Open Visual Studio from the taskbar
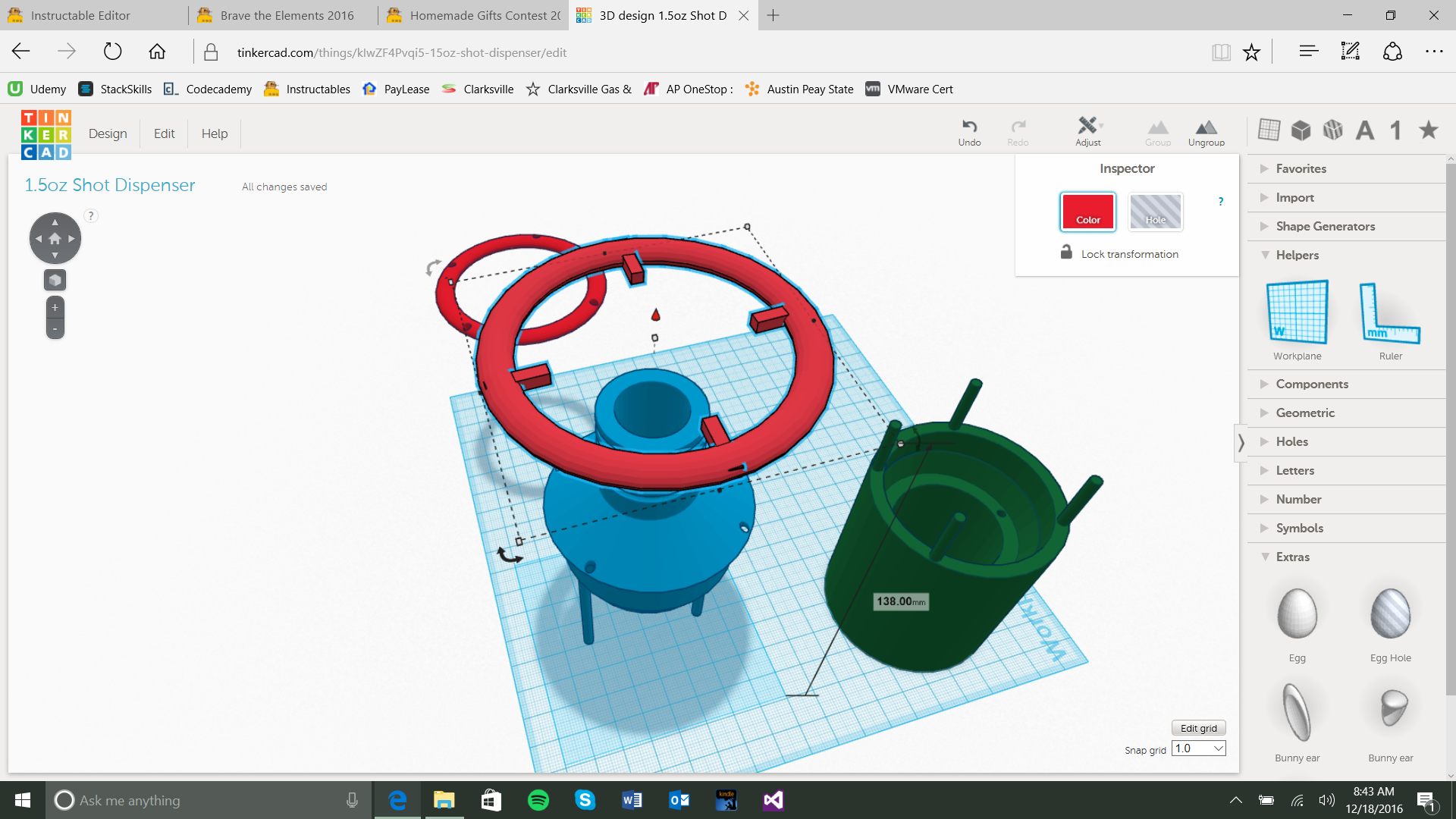Viewport: 1456px width, 819px height. coord(773,800)
